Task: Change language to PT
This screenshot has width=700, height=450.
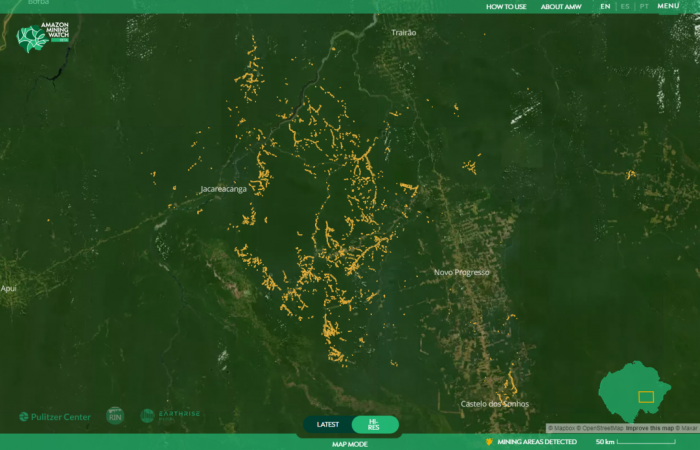Action: [644, 6]
